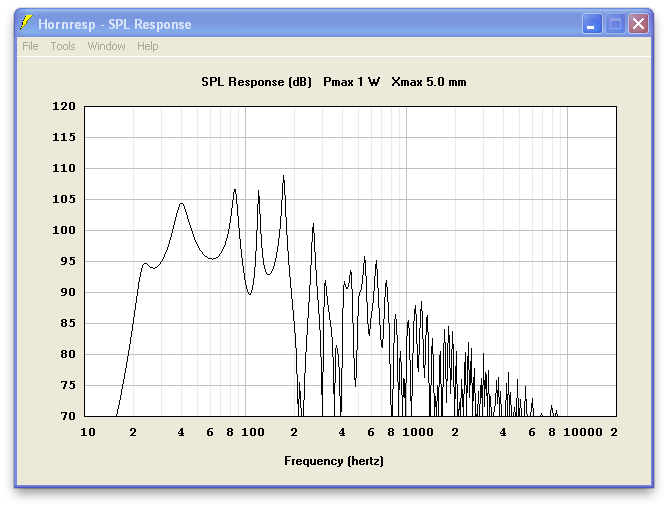Click the 90 dB y-axis label
The width and height of the screenshot is (668, 508).
68,292
